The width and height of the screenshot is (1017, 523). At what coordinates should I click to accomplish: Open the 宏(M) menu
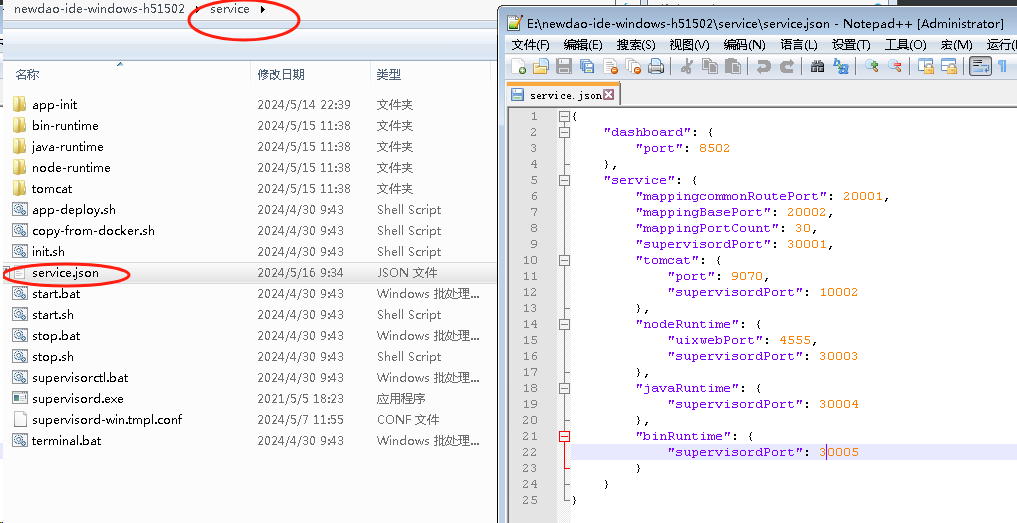click(x=957, y=45)
